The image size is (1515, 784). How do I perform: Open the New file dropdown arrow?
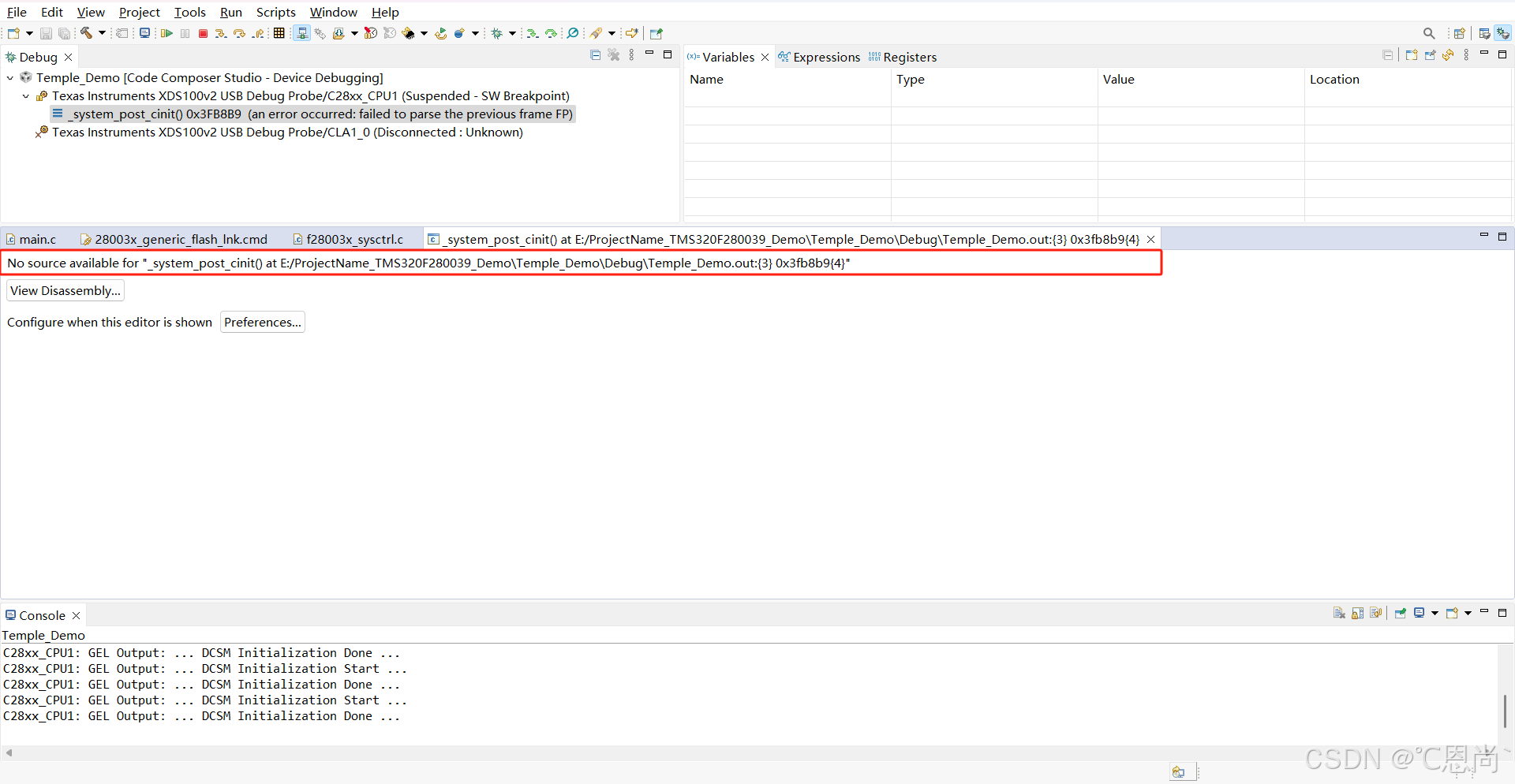tap(29, 33)
